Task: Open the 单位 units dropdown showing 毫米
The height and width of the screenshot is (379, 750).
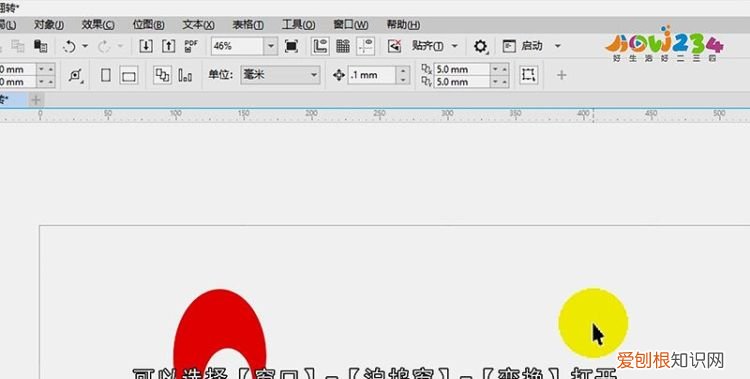Action: pyautogui.click(x=280, y=75)
